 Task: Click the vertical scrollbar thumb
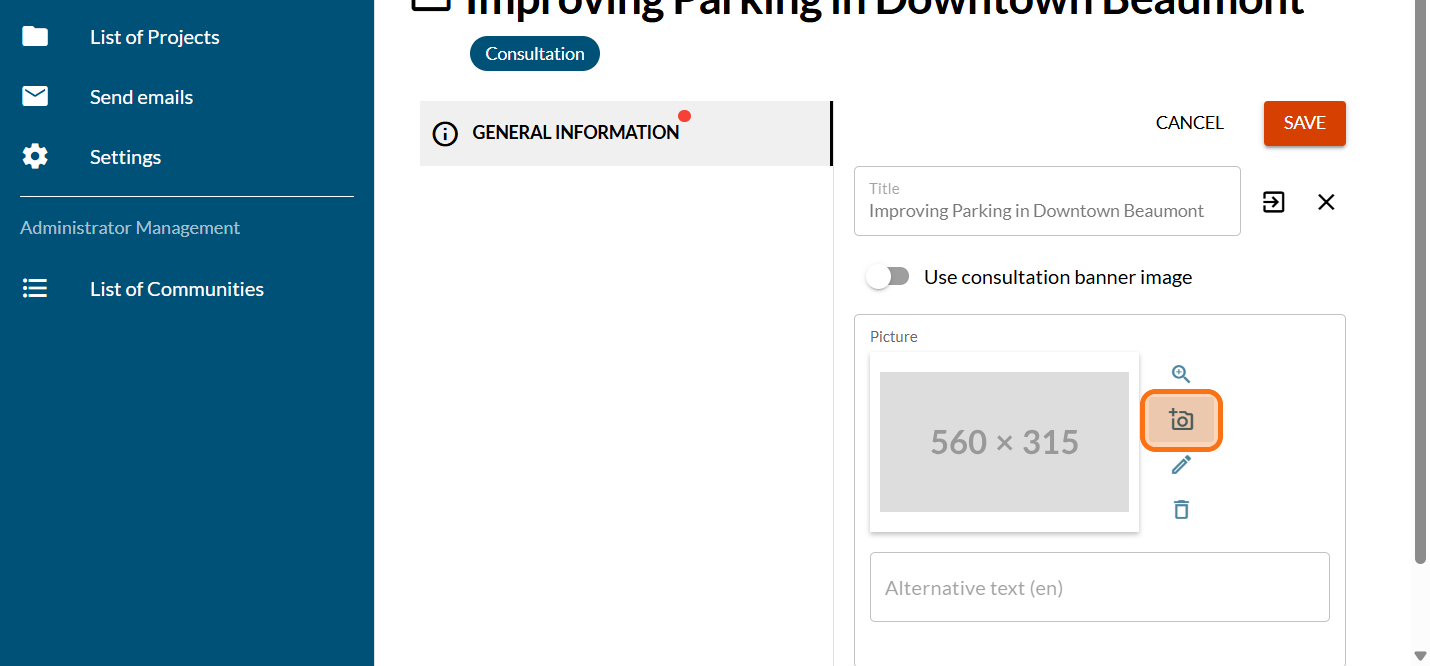[x=1421, y=280]
